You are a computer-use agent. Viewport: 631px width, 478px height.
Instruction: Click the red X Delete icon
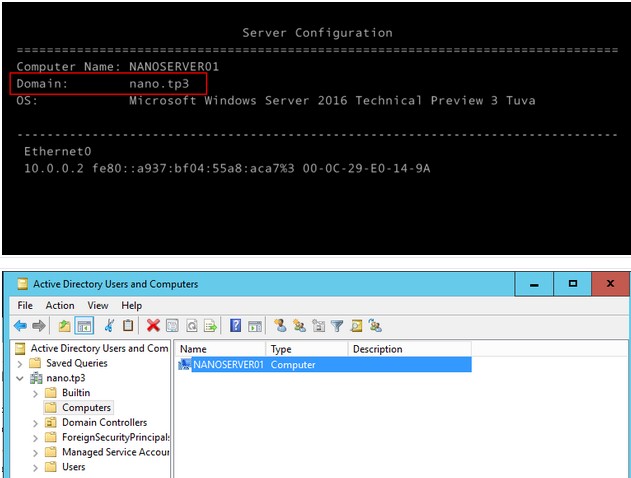(x=153, y=325)
